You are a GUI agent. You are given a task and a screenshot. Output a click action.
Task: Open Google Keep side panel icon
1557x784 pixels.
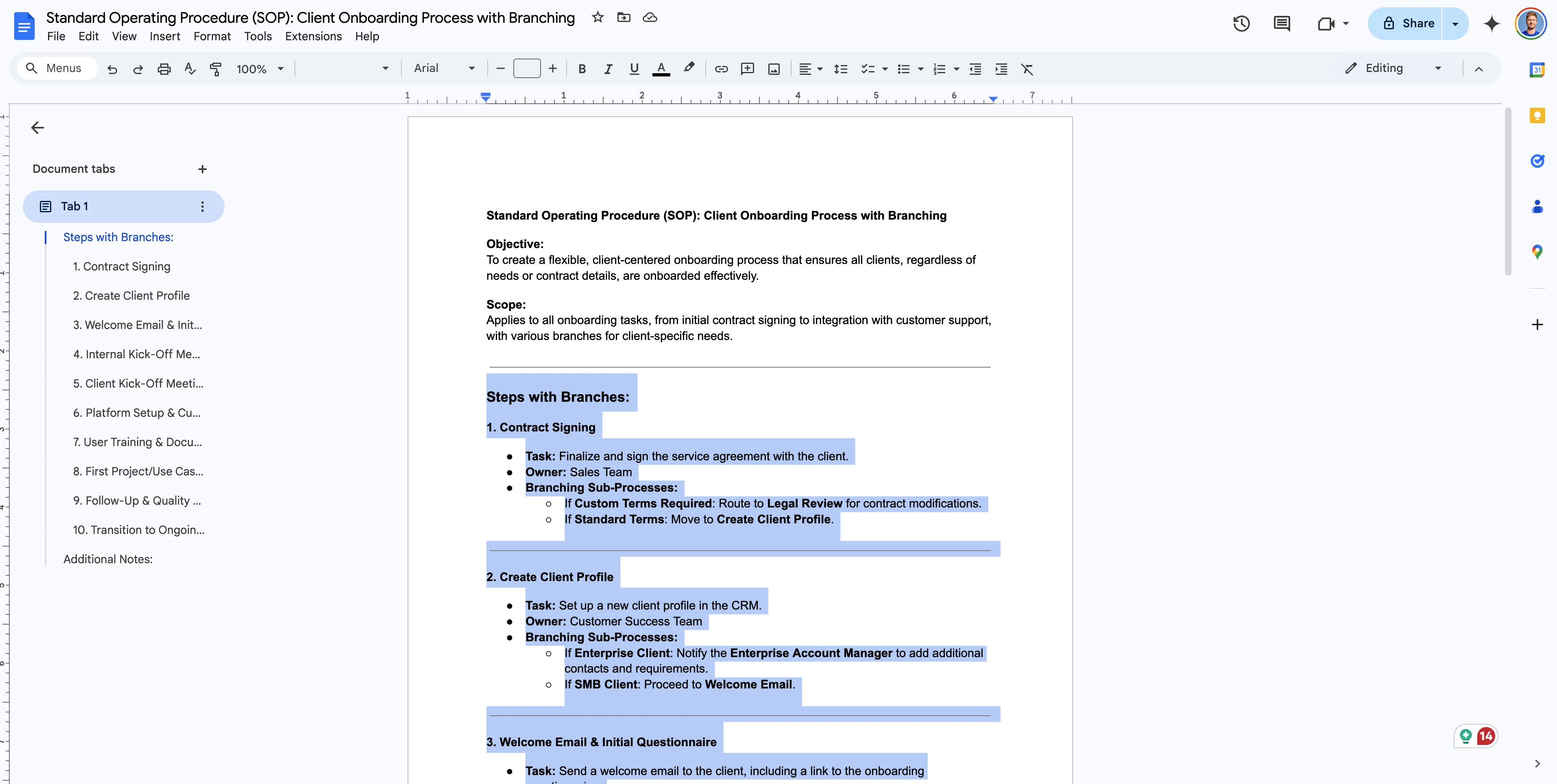point(1537,115)
